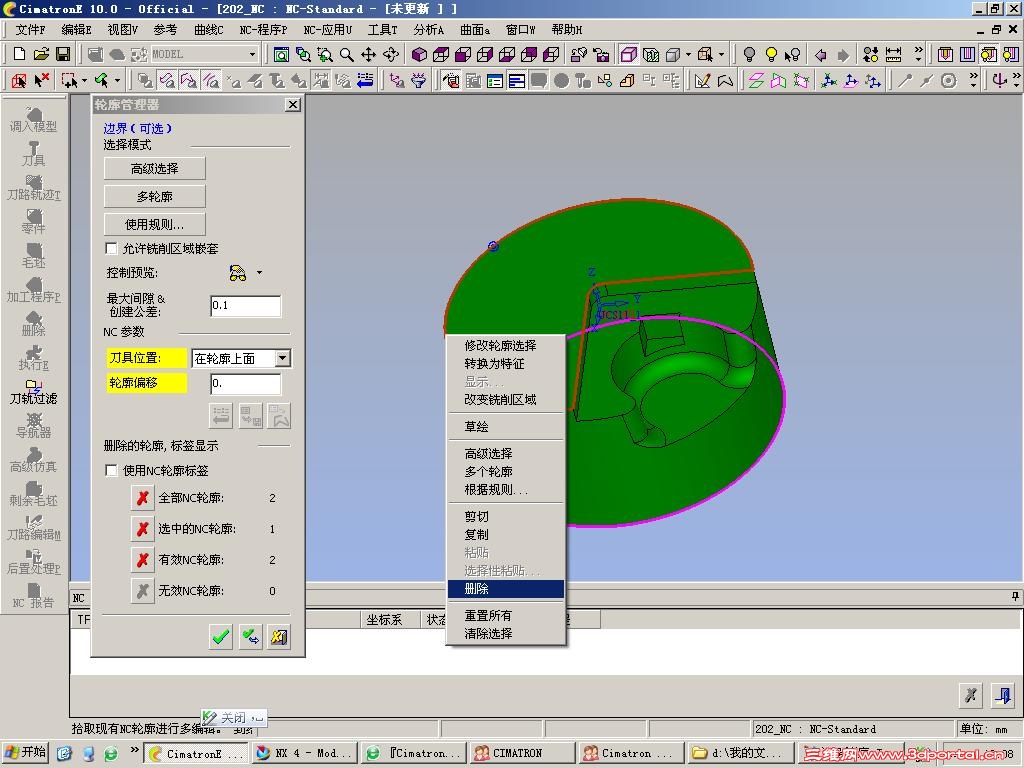The height and width of the screenshot is (768, 1024).
Task: Click the cancel exit icon in contour manager
Action: pos(279,635)
